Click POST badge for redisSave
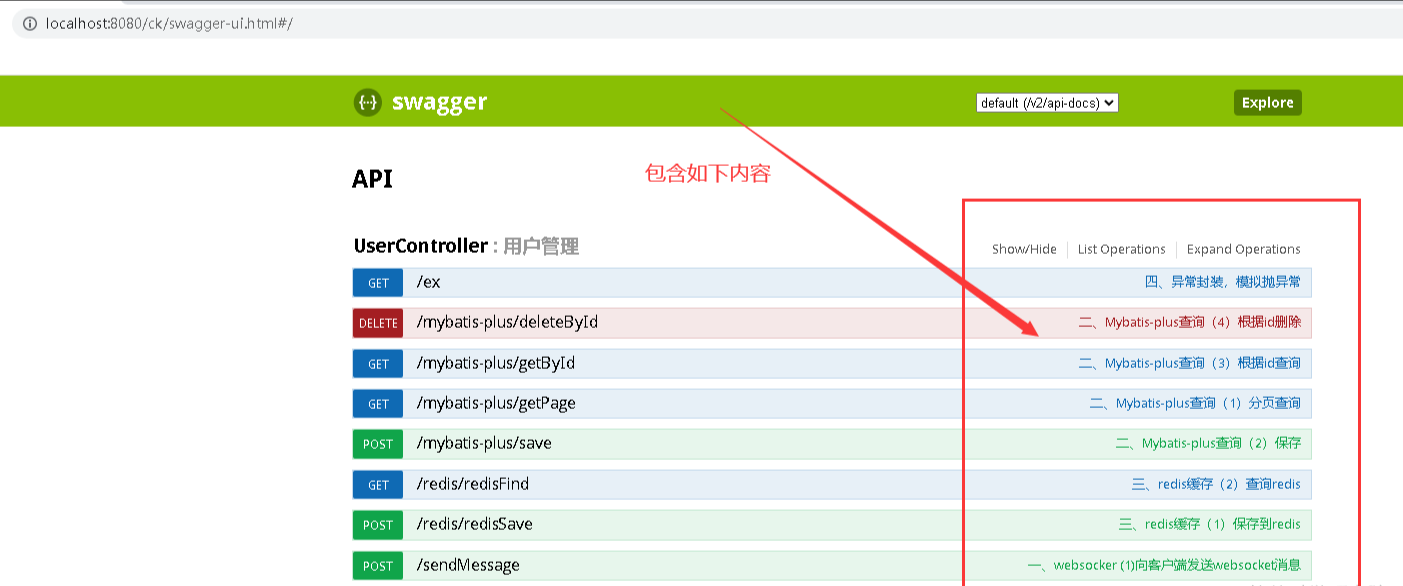Screen dimensions: 1403x586 point(378,525)
